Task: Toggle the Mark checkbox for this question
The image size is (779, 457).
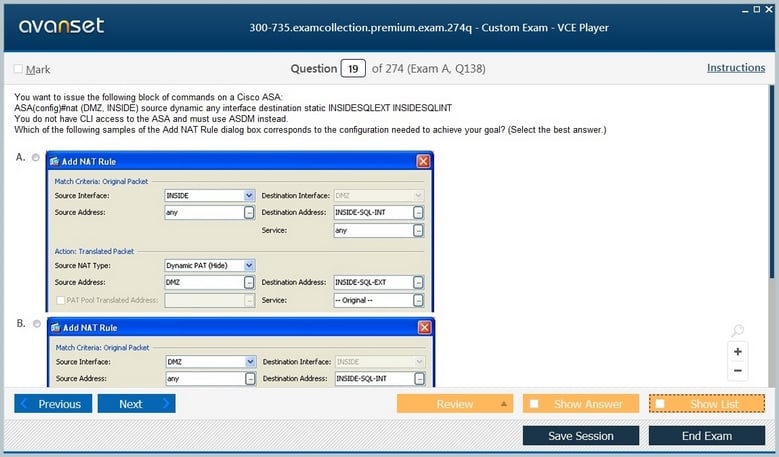Action: coord(18,69)
